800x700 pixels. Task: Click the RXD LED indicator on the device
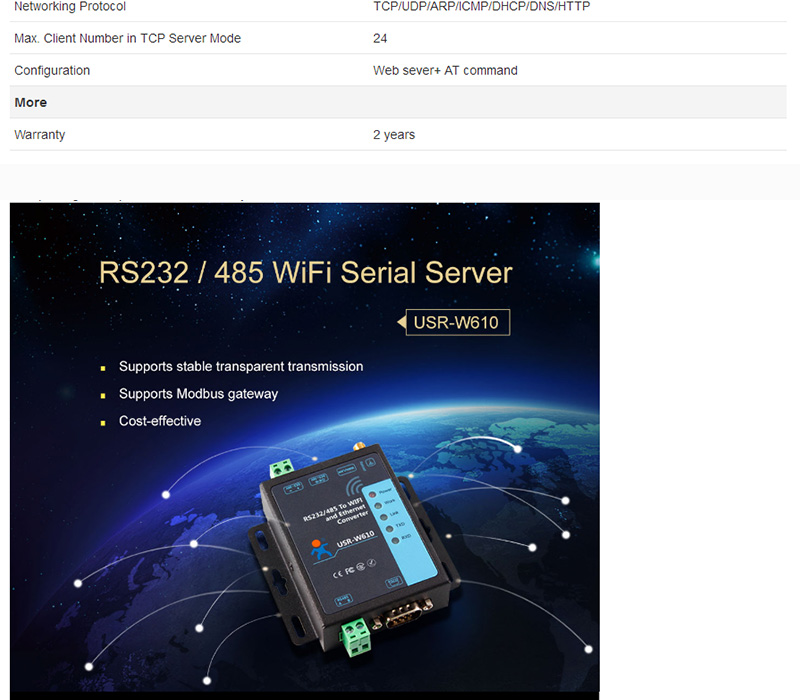395,540
